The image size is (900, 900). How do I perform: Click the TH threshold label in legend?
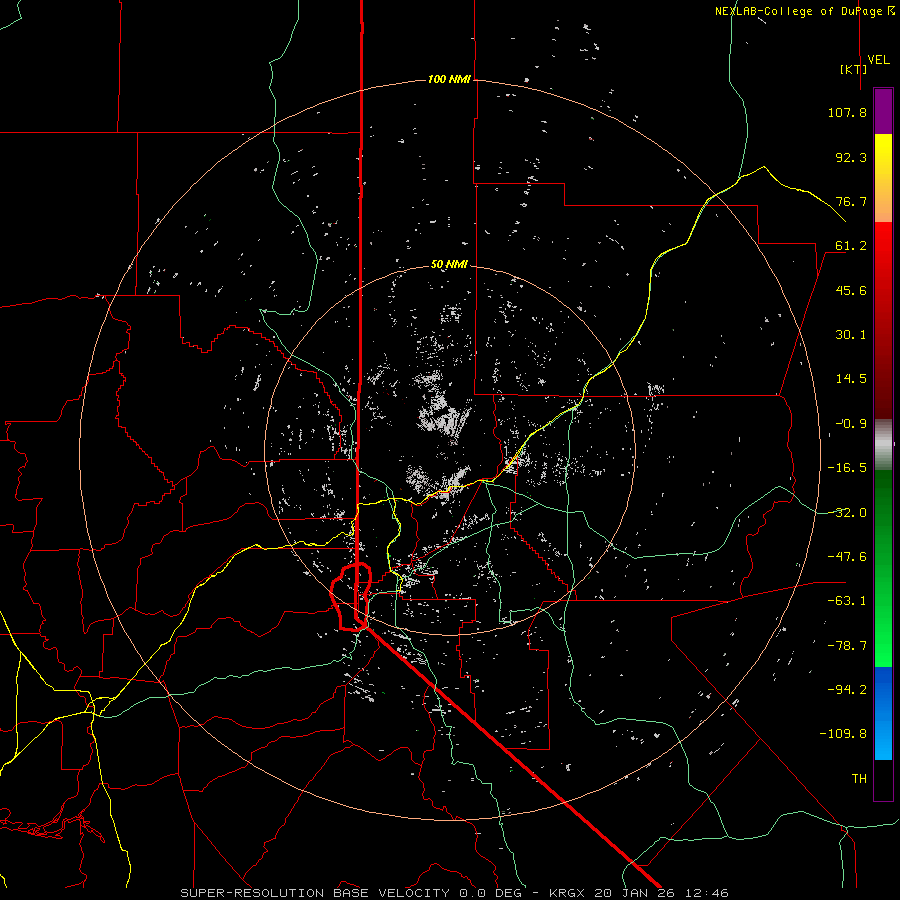click(x=859, y=779)
